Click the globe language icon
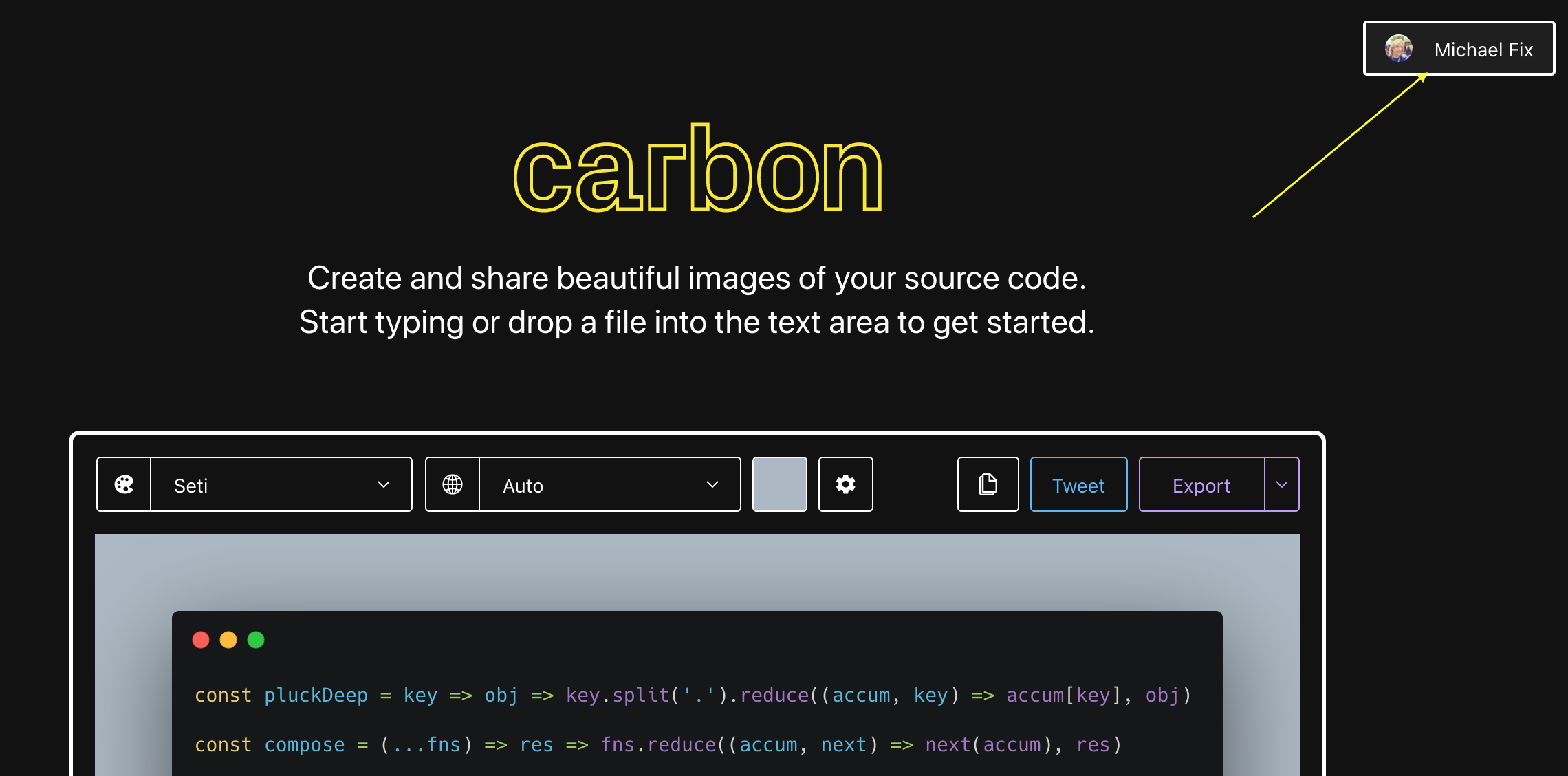This screenshot has width=1568, height=776. 453,484
